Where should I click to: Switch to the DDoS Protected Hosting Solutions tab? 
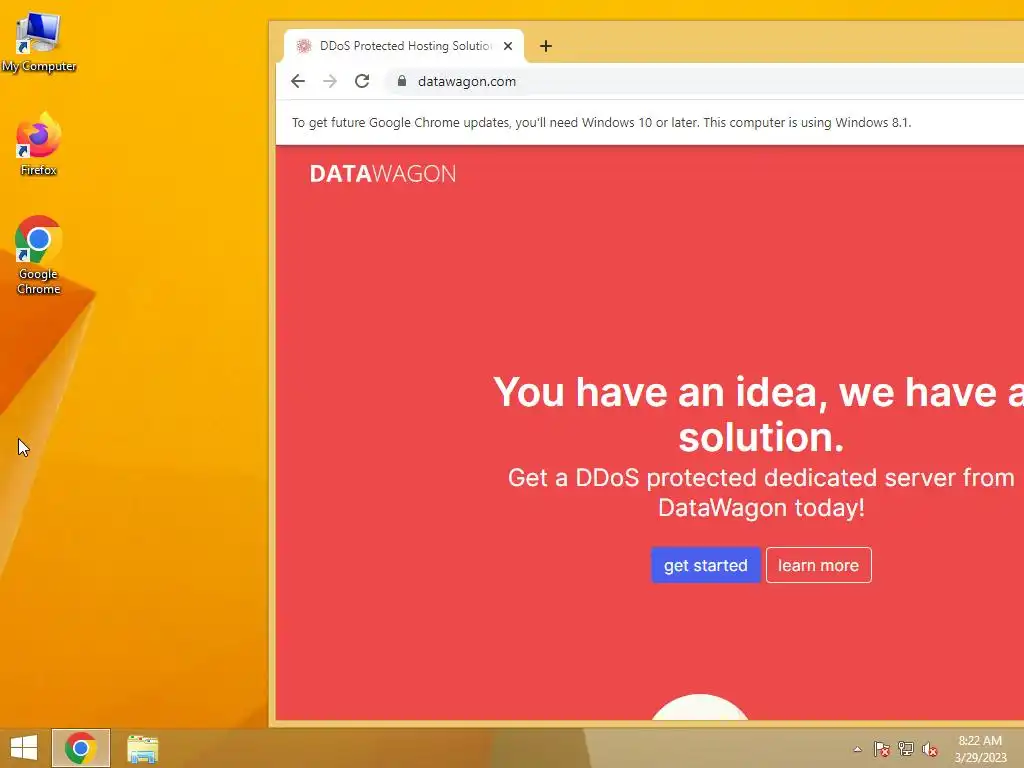pyautogui.click(x=404, y=46)
